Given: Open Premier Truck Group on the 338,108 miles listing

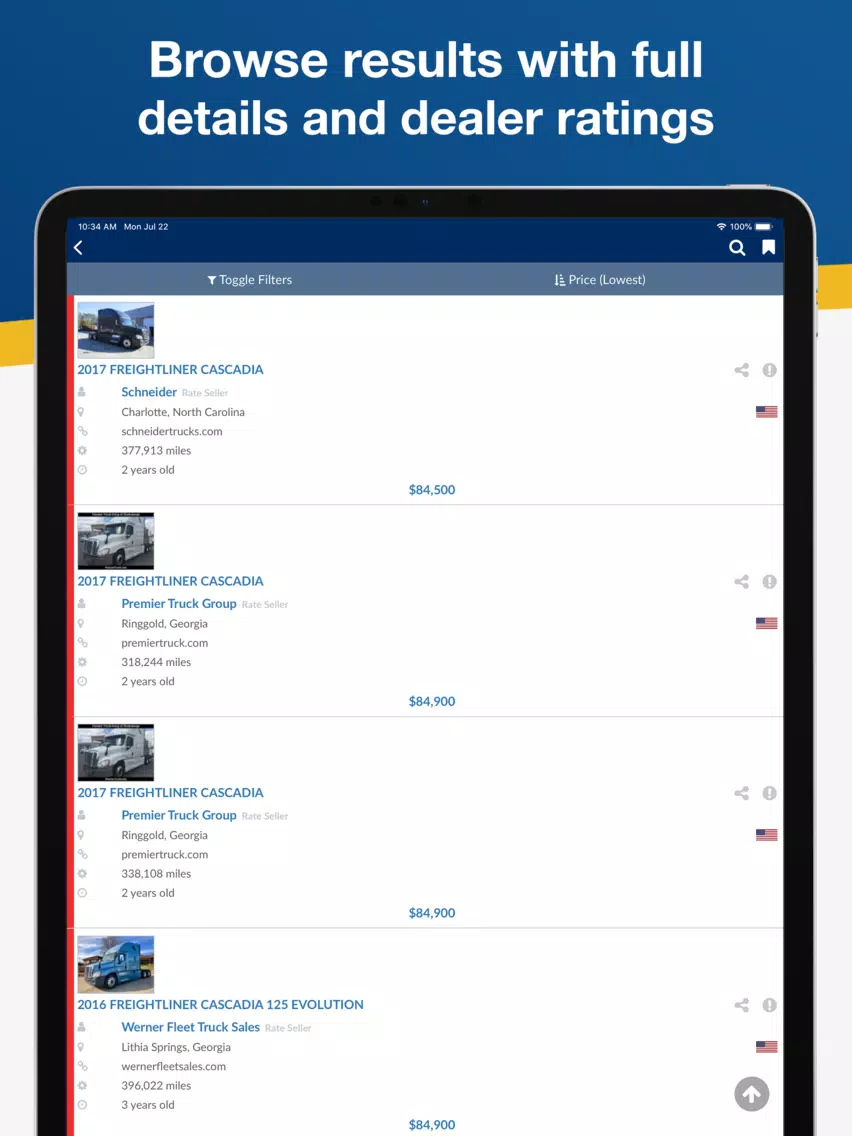Looking at the screenshot, I should coord(179,815).
